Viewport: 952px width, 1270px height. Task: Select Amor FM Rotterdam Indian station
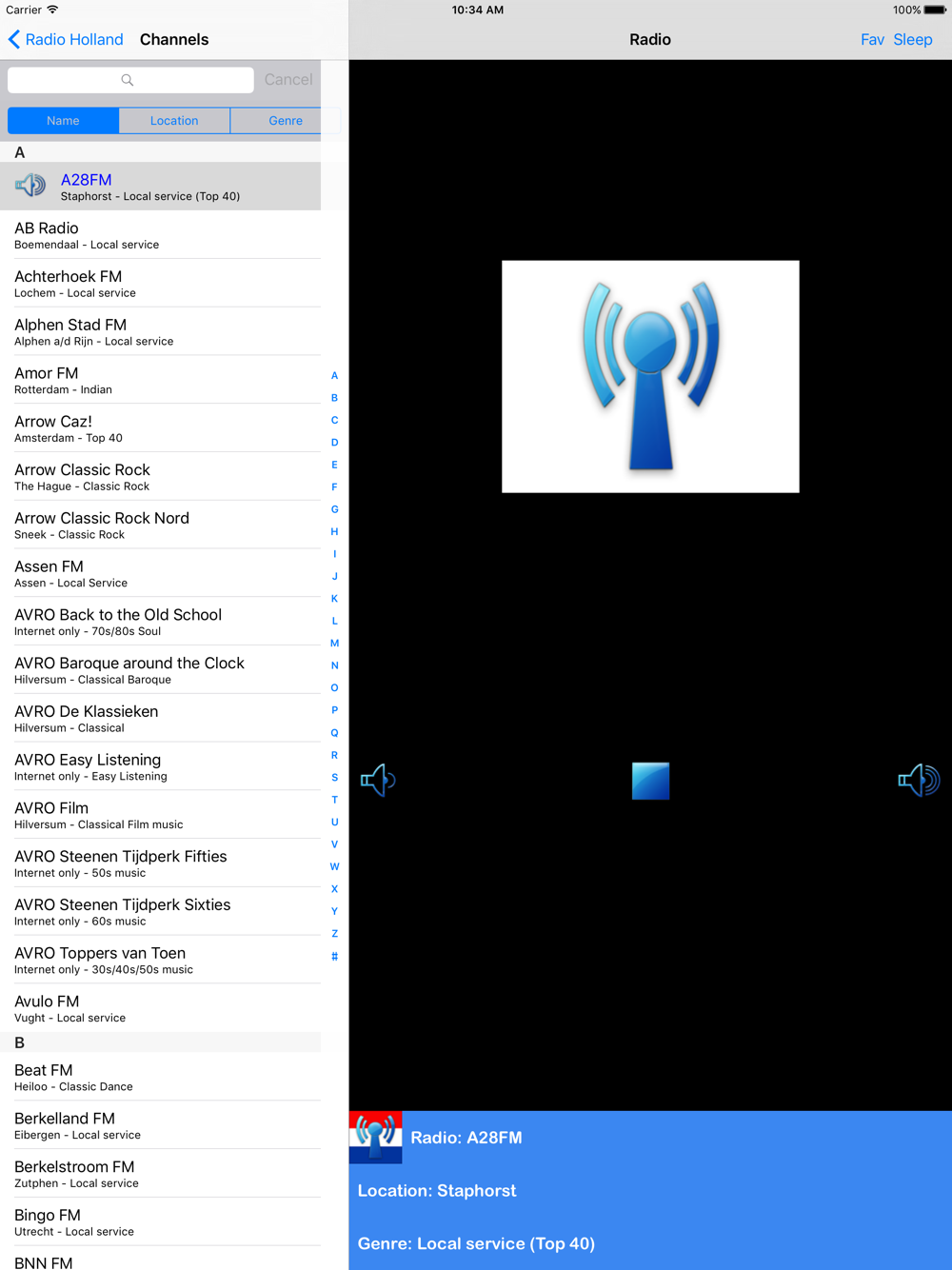pyautogui.click(x=160, y=380)
